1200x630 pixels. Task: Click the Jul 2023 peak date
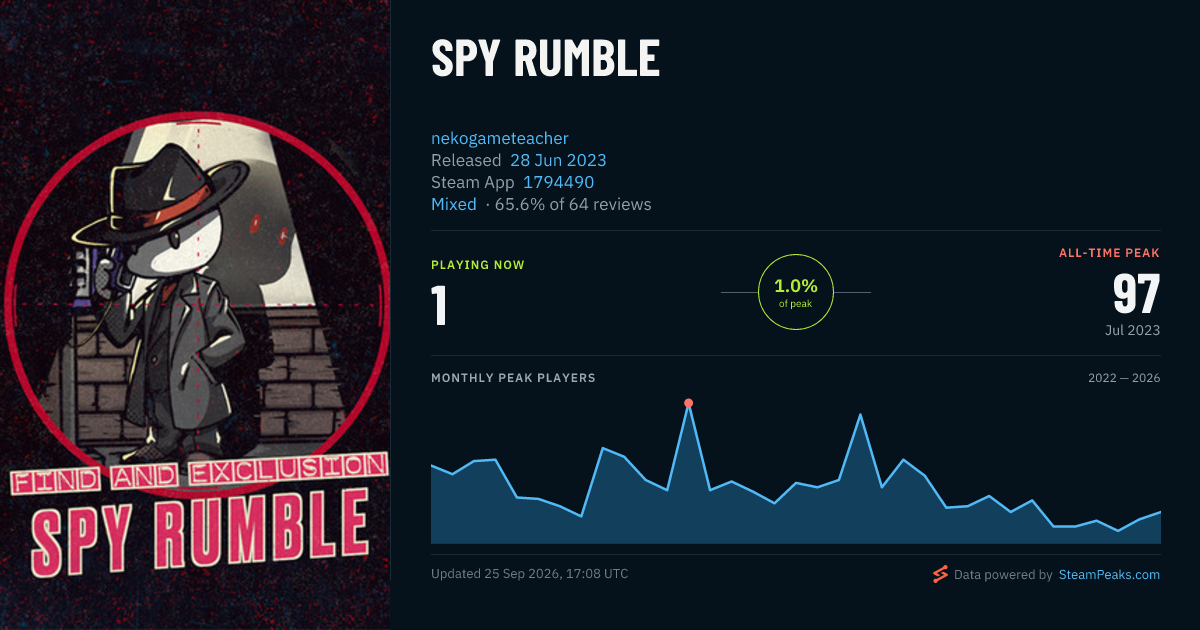[1134, 330]
